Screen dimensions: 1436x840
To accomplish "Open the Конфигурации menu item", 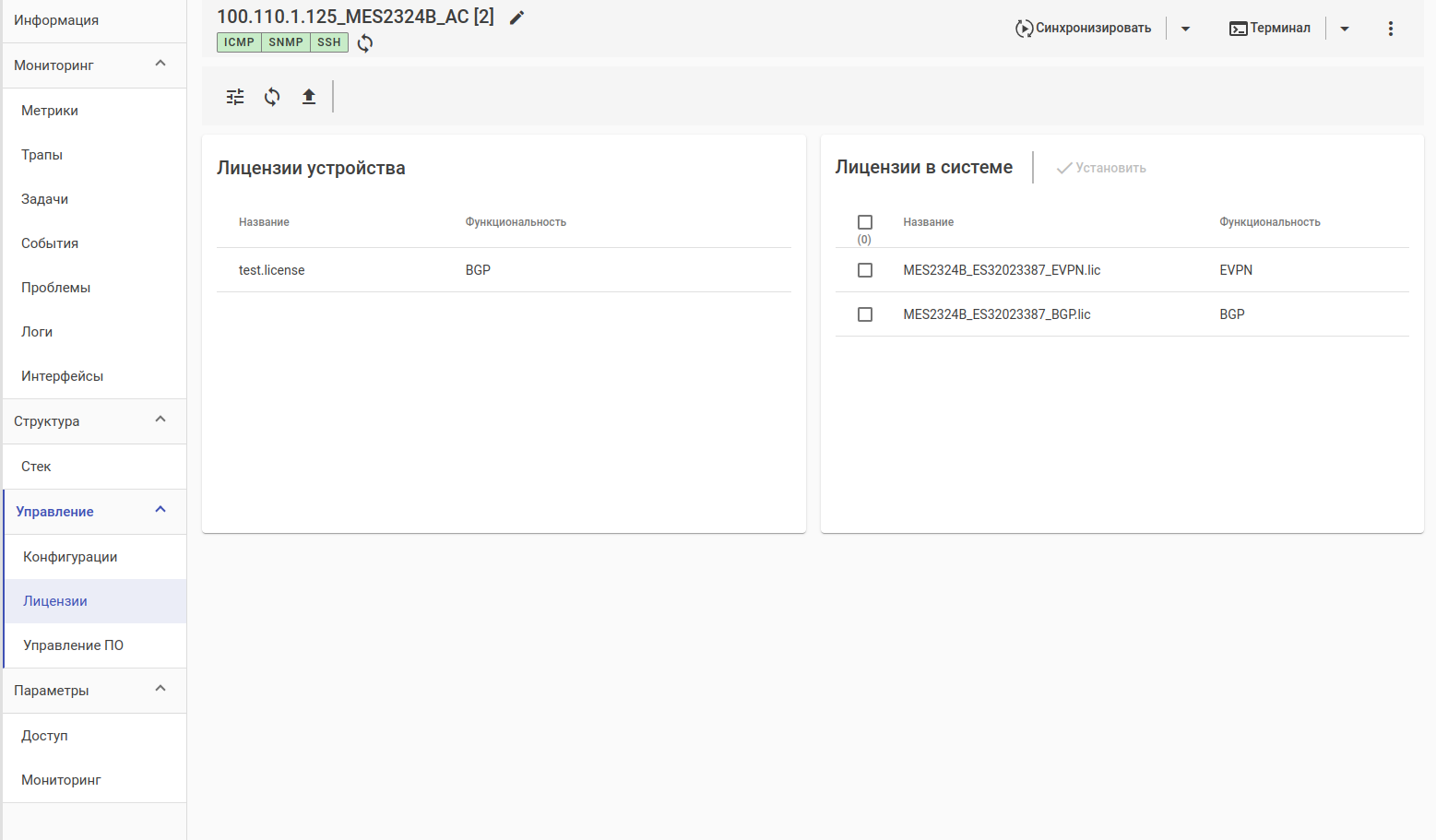I will click(70, 557).
